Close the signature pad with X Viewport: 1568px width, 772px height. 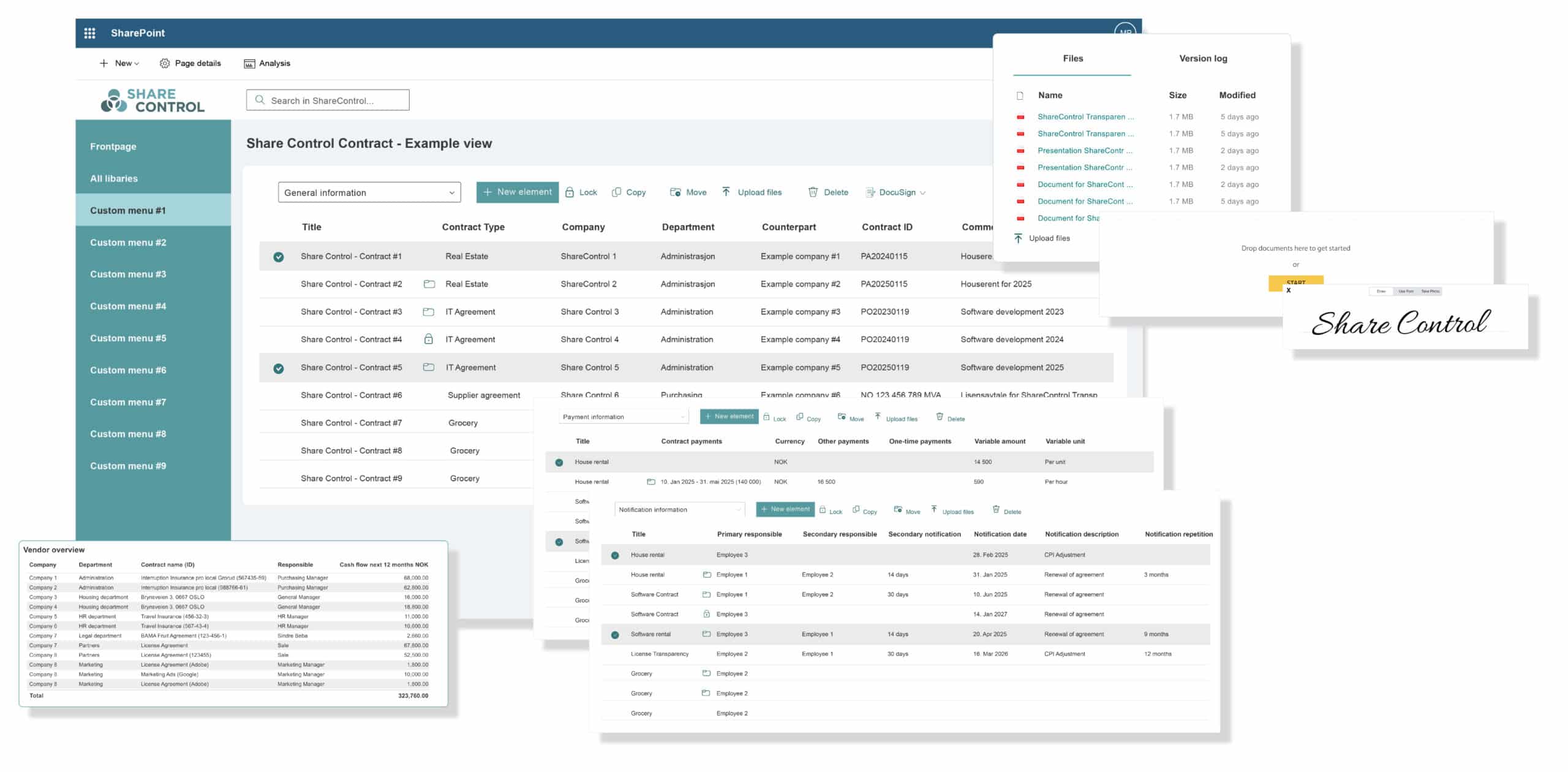[x=1289, y=290]
